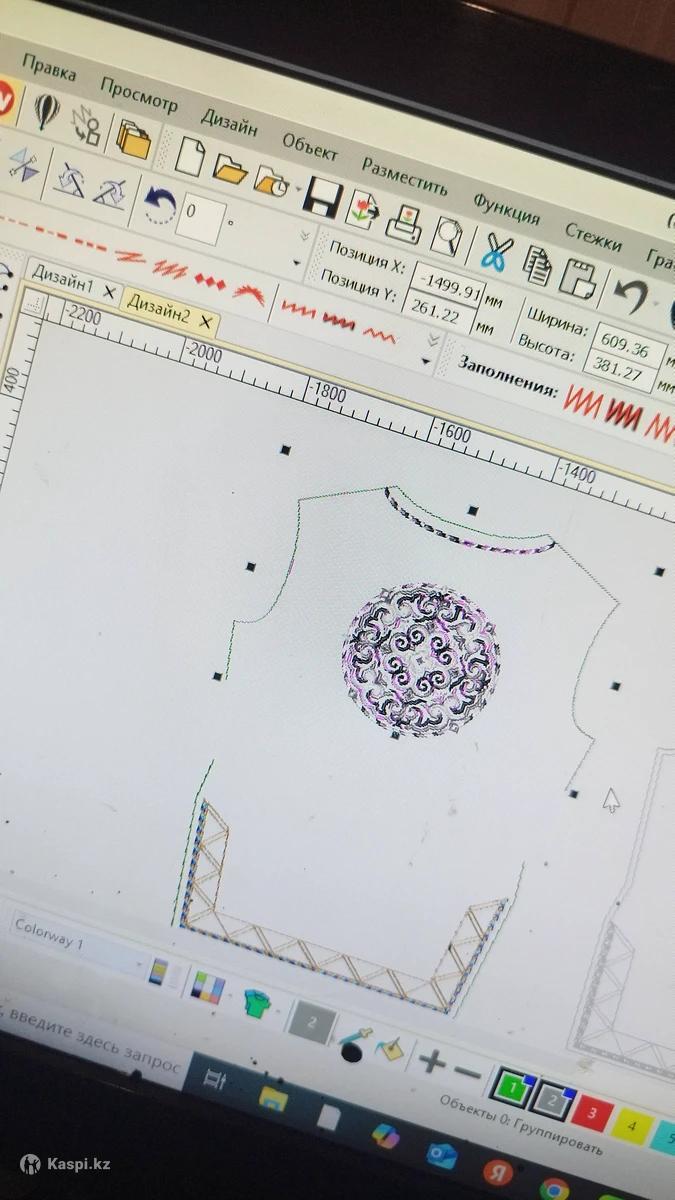Click the color palette grid icon
This screenshot has height=1200, width=675.
click(207, 988)
